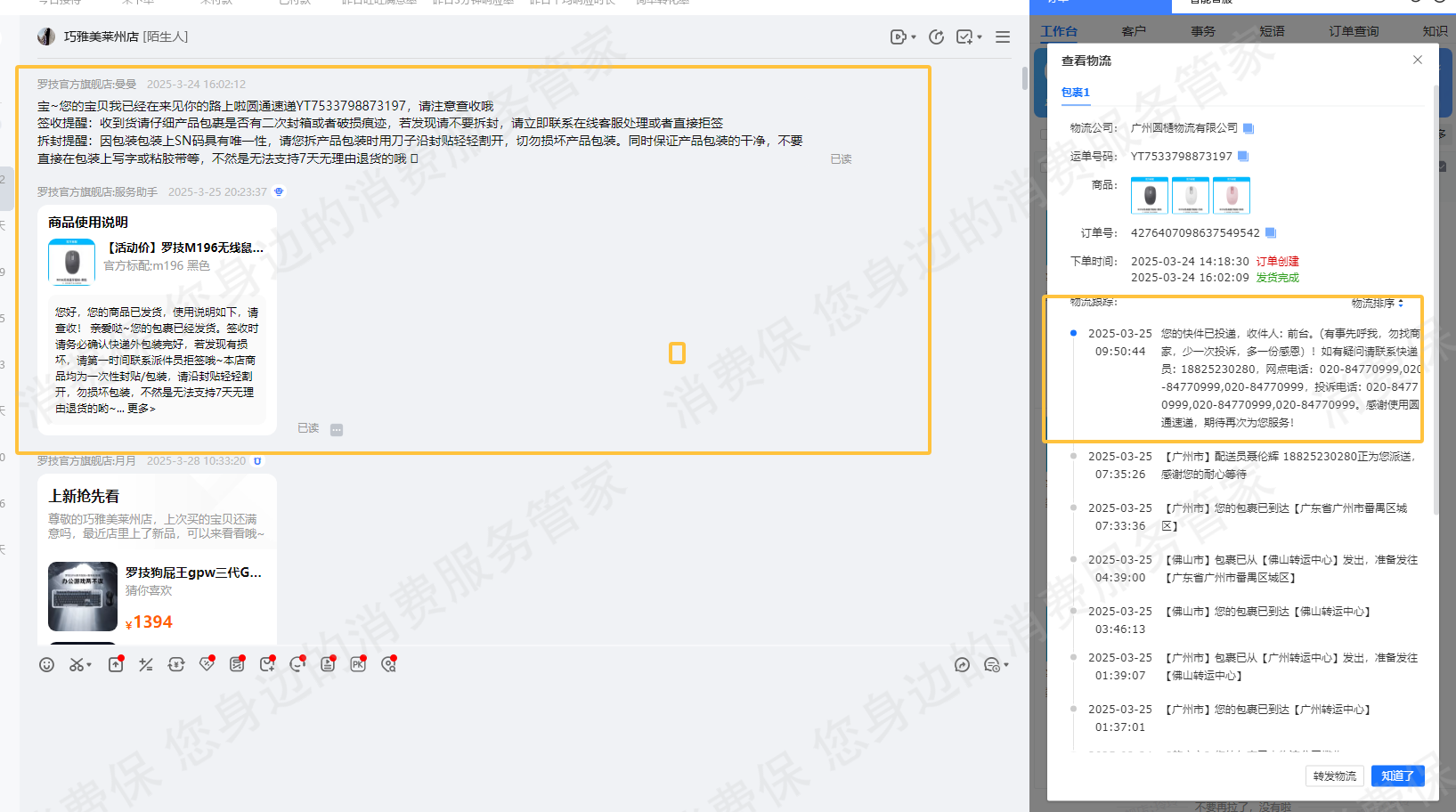This screenshot has height=812, width=1456.
Task: Click the smiley chat bubble icon
Action: click(x=297, y=664)
